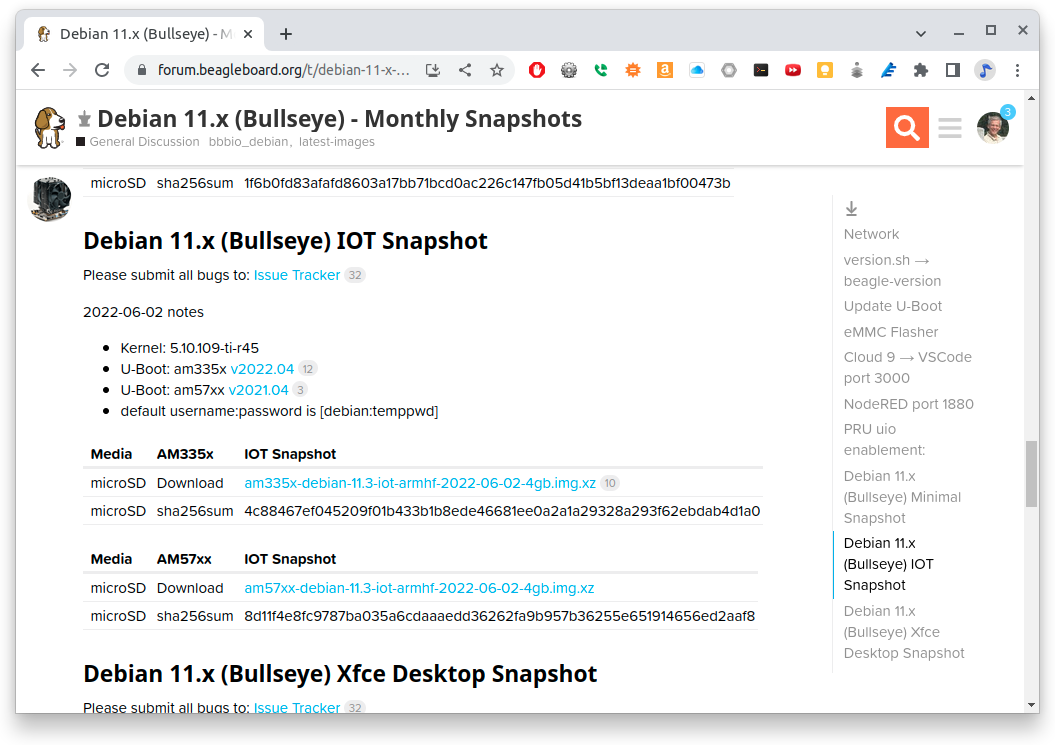This screenshot has width=1055, height=745.
Task: Open Discourse's hamburger menu
Action: [x=949, y=128]
